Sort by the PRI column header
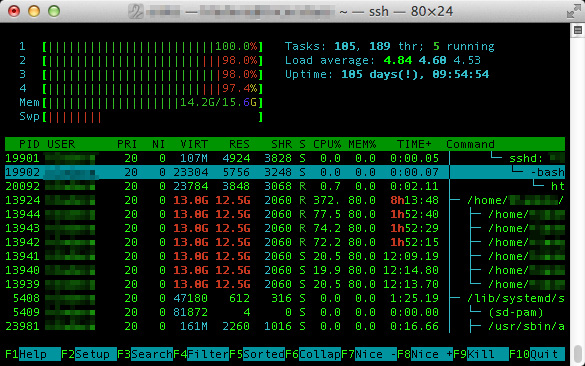This screenshot has height=366, width=585. [x=127, y=144]
